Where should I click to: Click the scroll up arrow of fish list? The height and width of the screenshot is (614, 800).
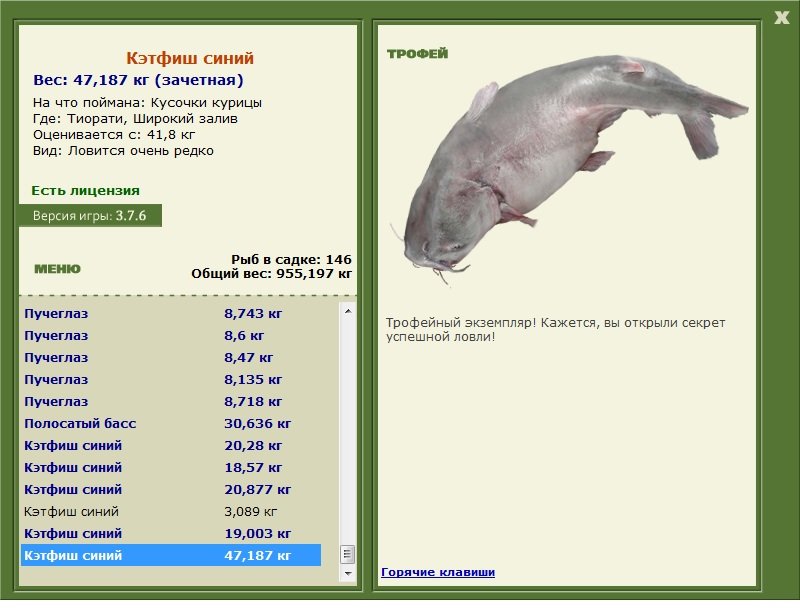(348, 312)
